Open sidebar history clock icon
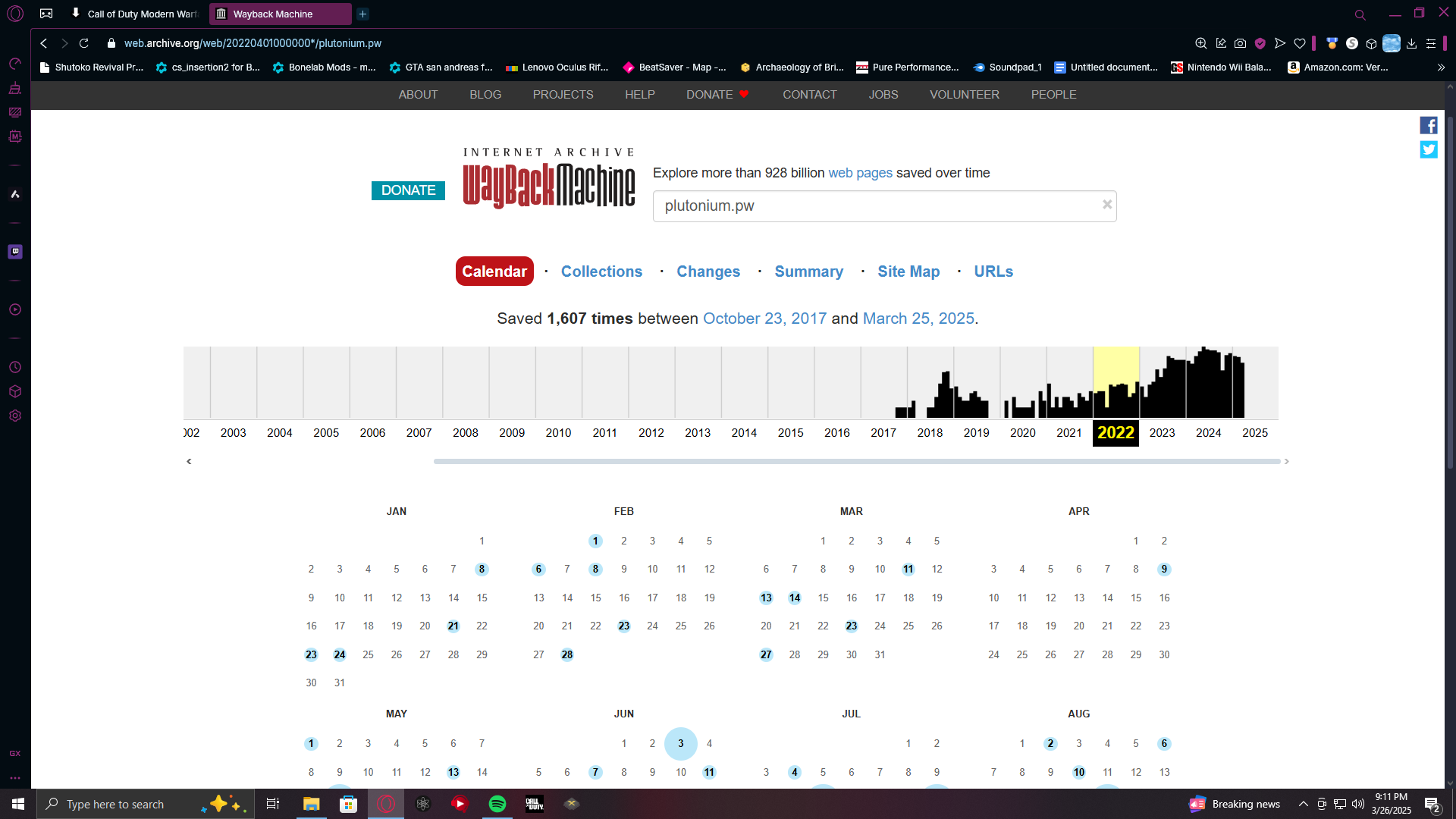 point(15,367)
